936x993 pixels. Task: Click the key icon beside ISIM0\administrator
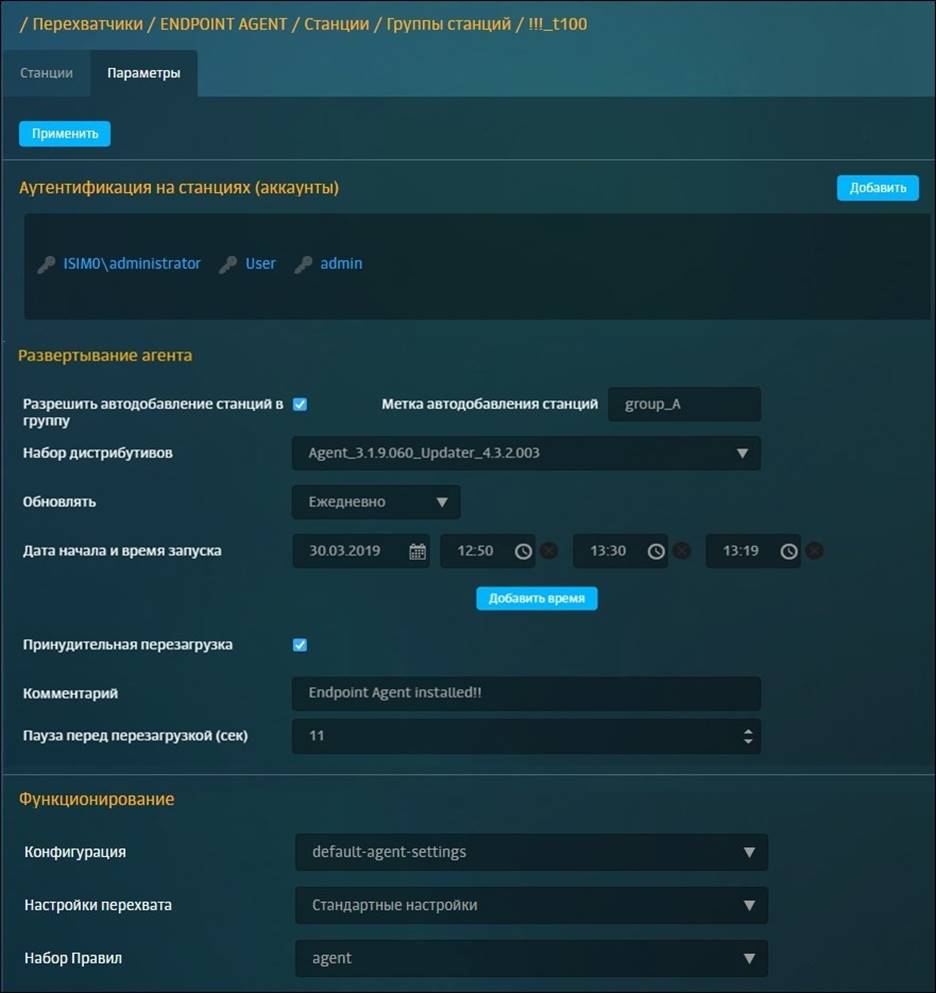[46, 264]
